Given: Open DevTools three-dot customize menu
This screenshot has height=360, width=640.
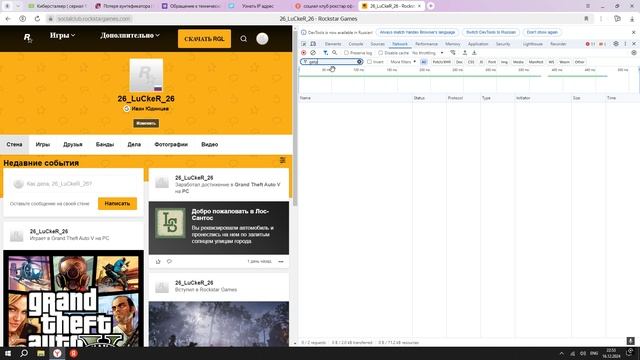Looking at the screenshot, I should [x=625, y=44].
